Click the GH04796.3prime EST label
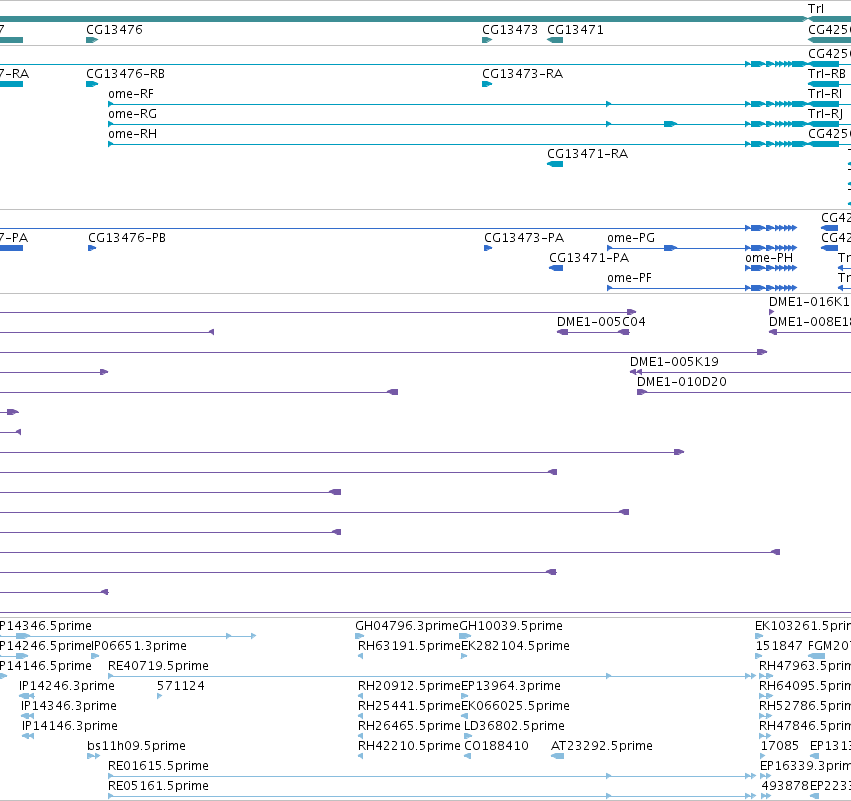This screenshot has height=801, width=851. 407,626
